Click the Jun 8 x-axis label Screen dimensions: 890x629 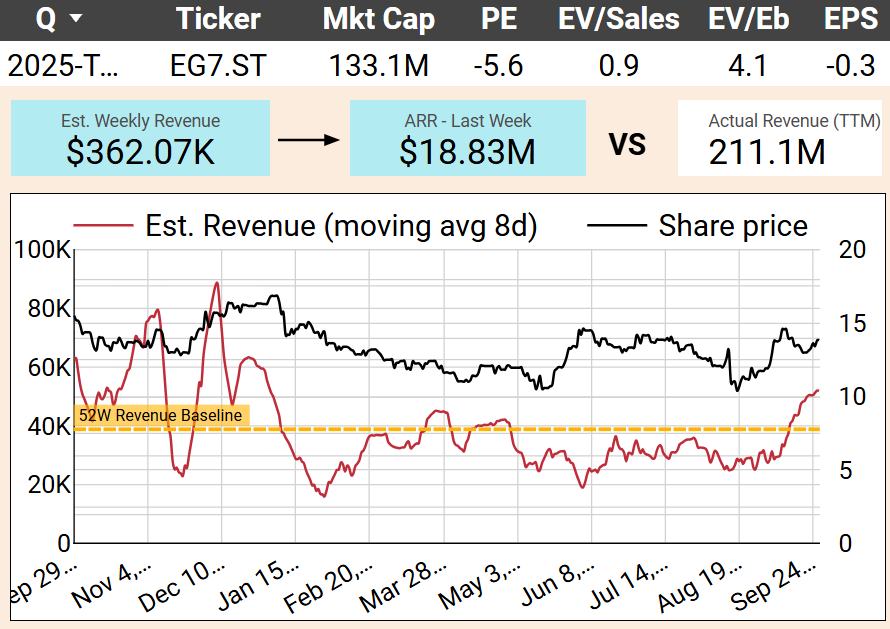pyautogui.click(x=557, y=585)
